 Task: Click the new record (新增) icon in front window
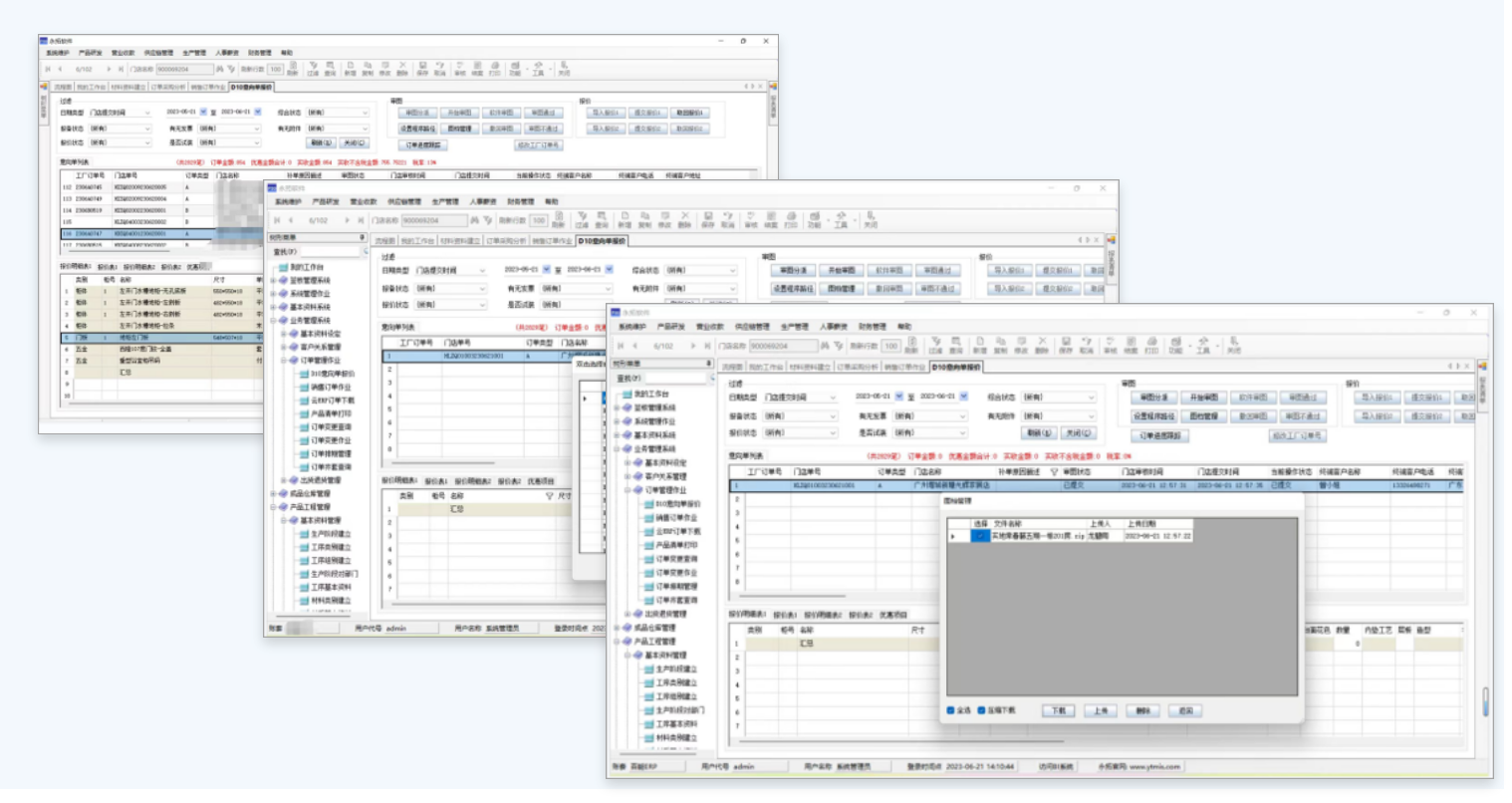[979, 345]
